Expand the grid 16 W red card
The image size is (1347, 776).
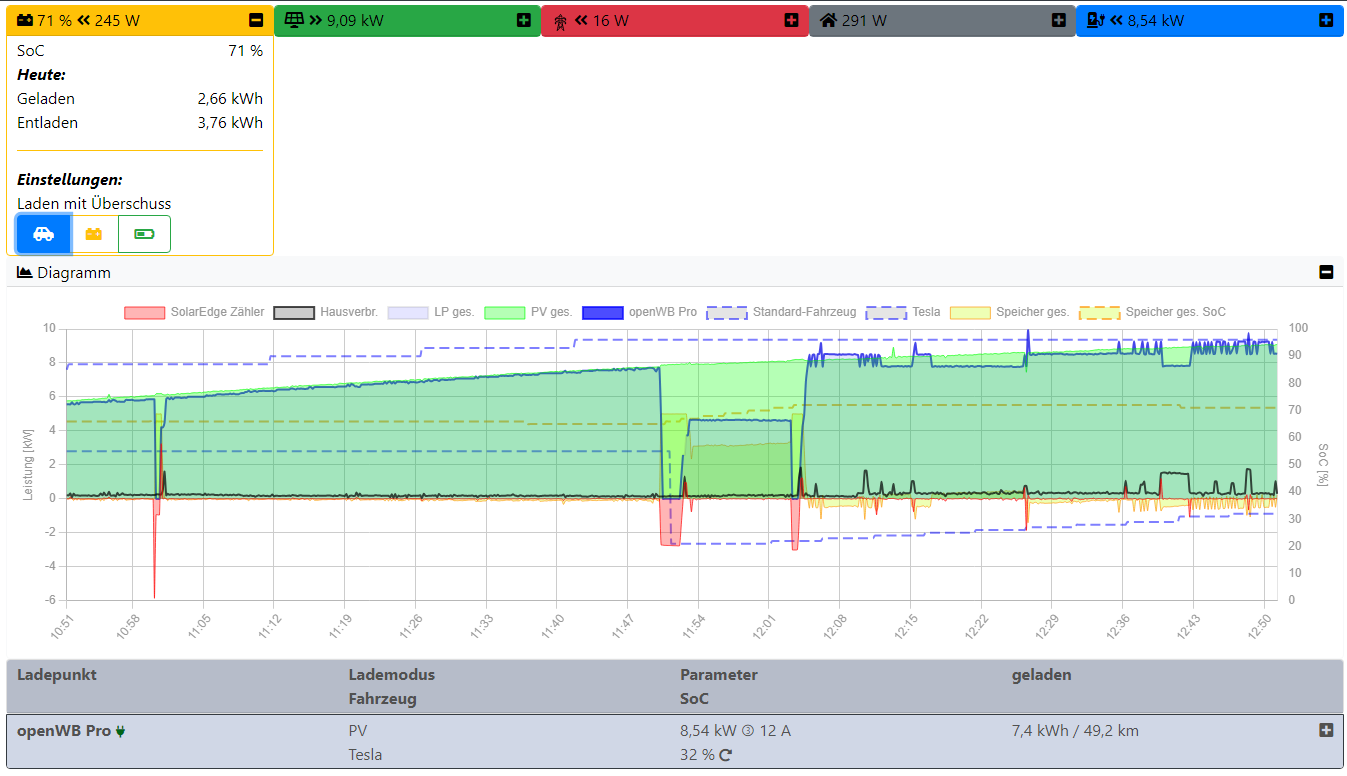791,20
